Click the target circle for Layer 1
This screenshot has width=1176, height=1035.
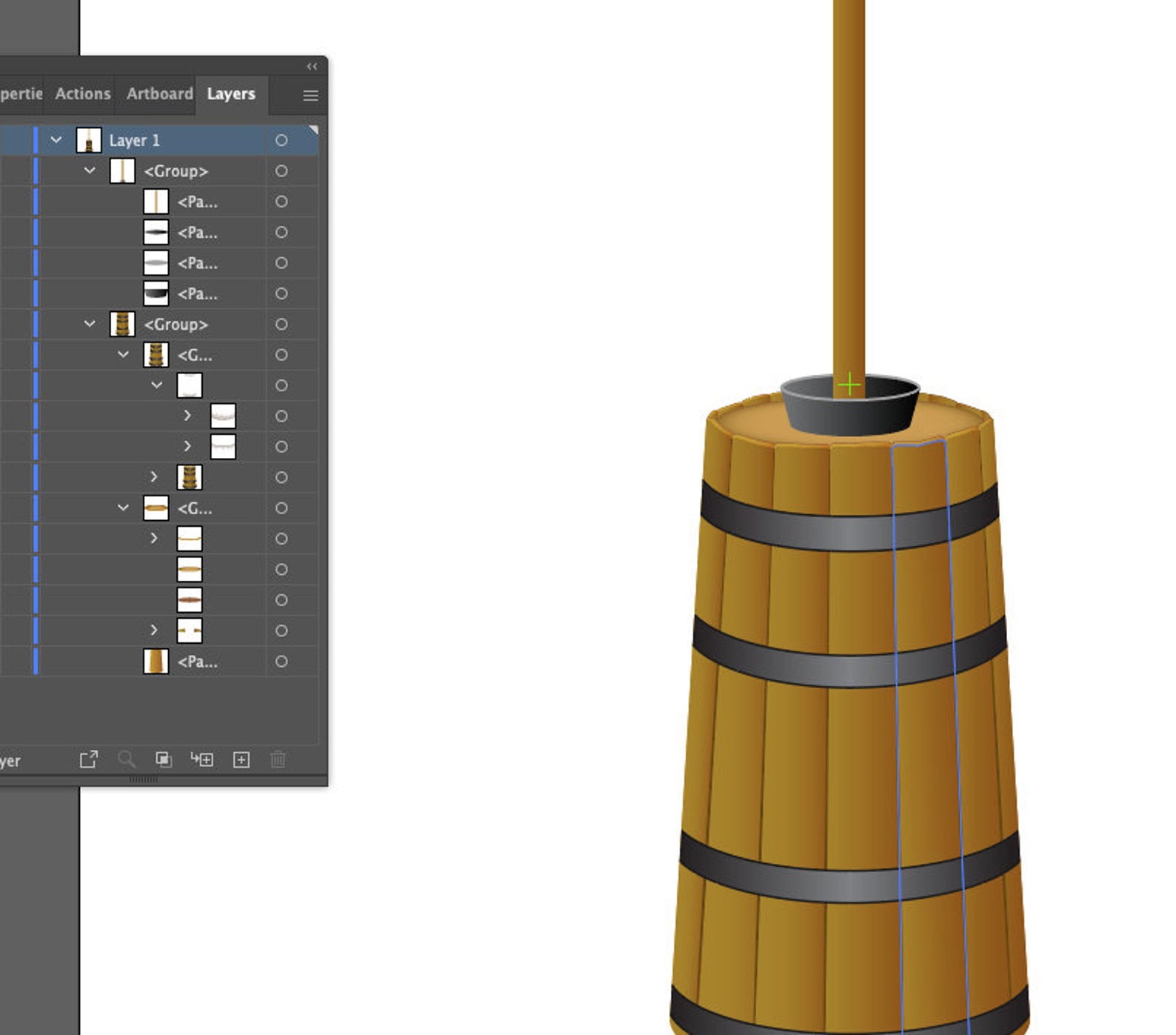pos(281,140)
